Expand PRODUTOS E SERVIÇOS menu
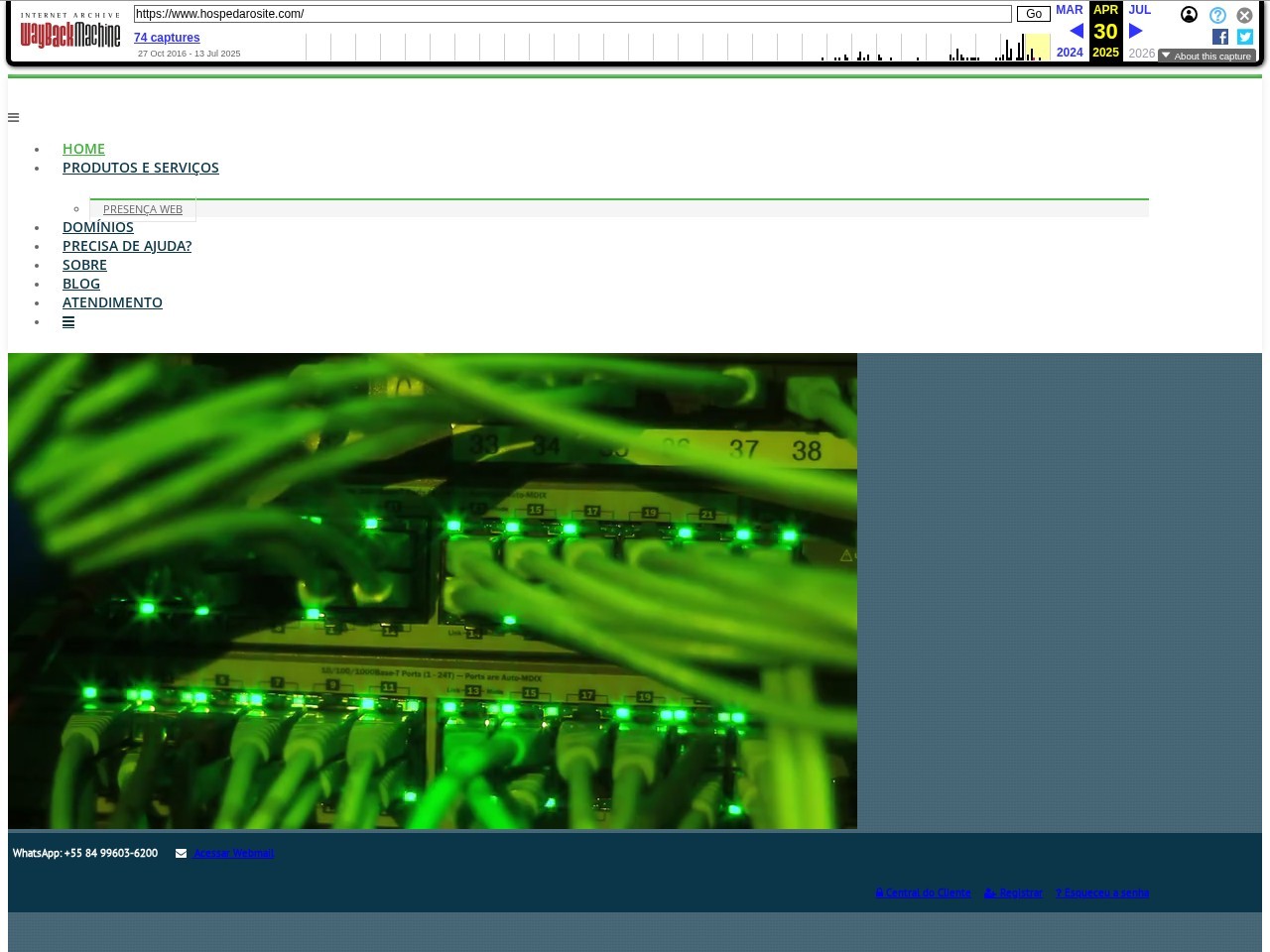Screen dimensions: 1270x952 pos(141,168)
